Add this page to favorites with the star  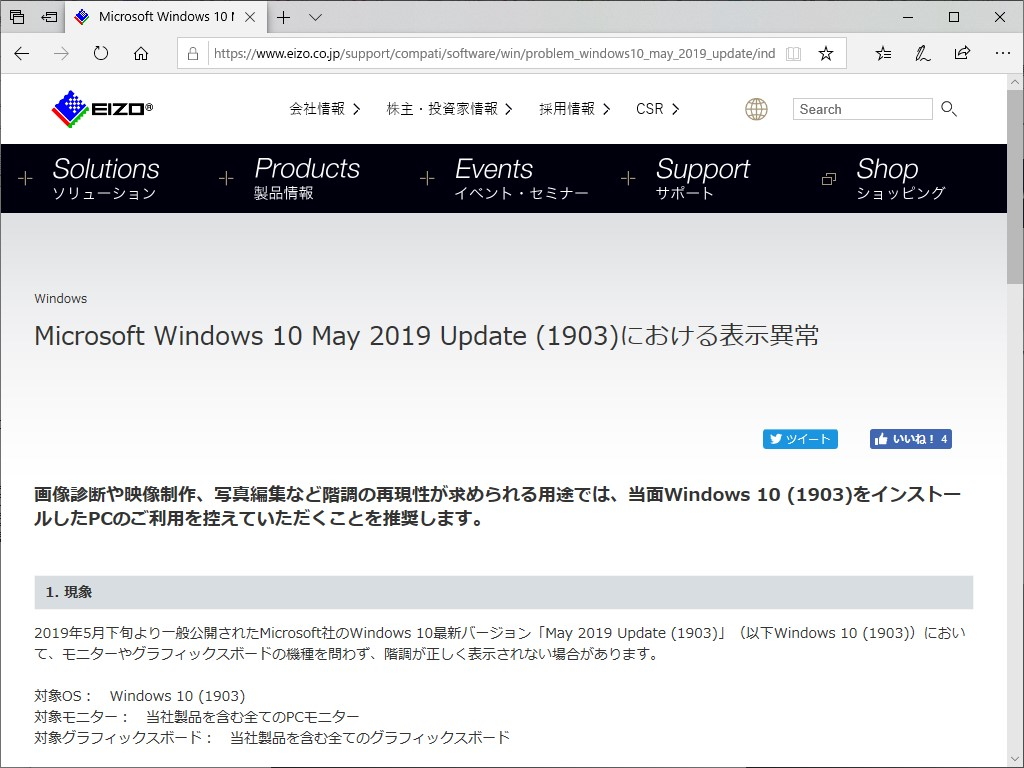pyautogui.click(x=826, y=52)
